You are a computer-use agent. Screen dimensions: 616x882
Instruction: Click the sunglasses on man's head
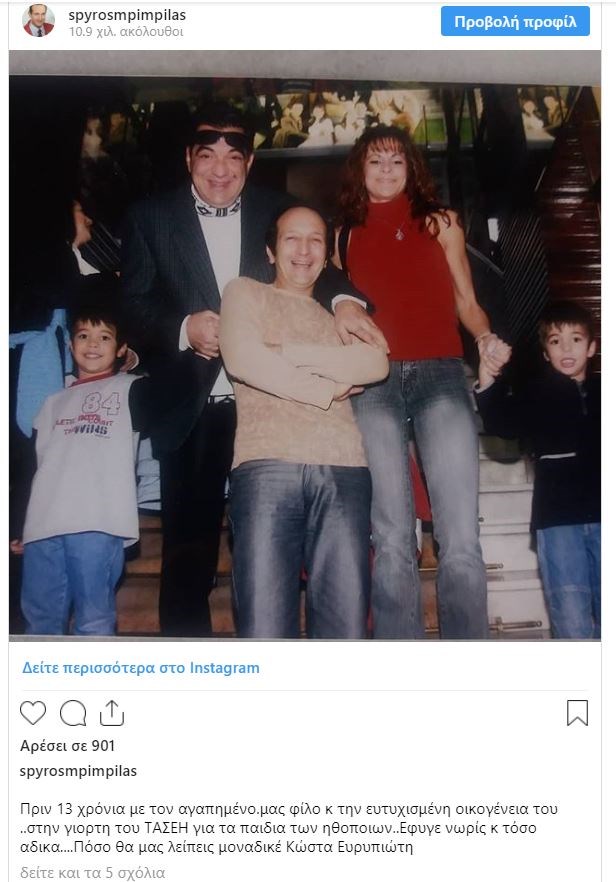point(221,139)
